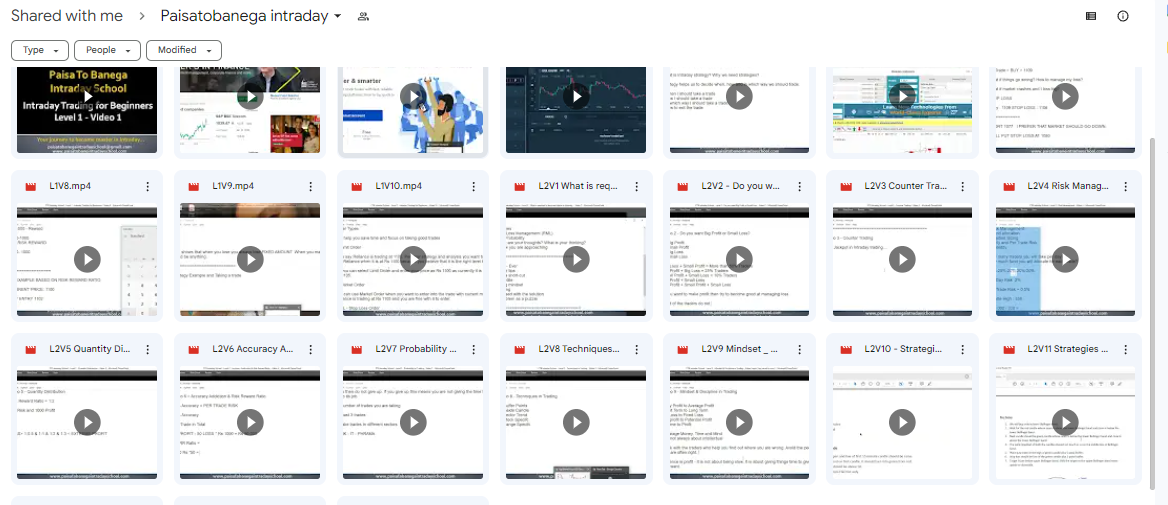Image resolution: width=1168 pixels, height=505 pixels.
Task: Click three-dot menu on L2V4 Risk Management
Action: pyautogui.click(x=1125, y=187)
